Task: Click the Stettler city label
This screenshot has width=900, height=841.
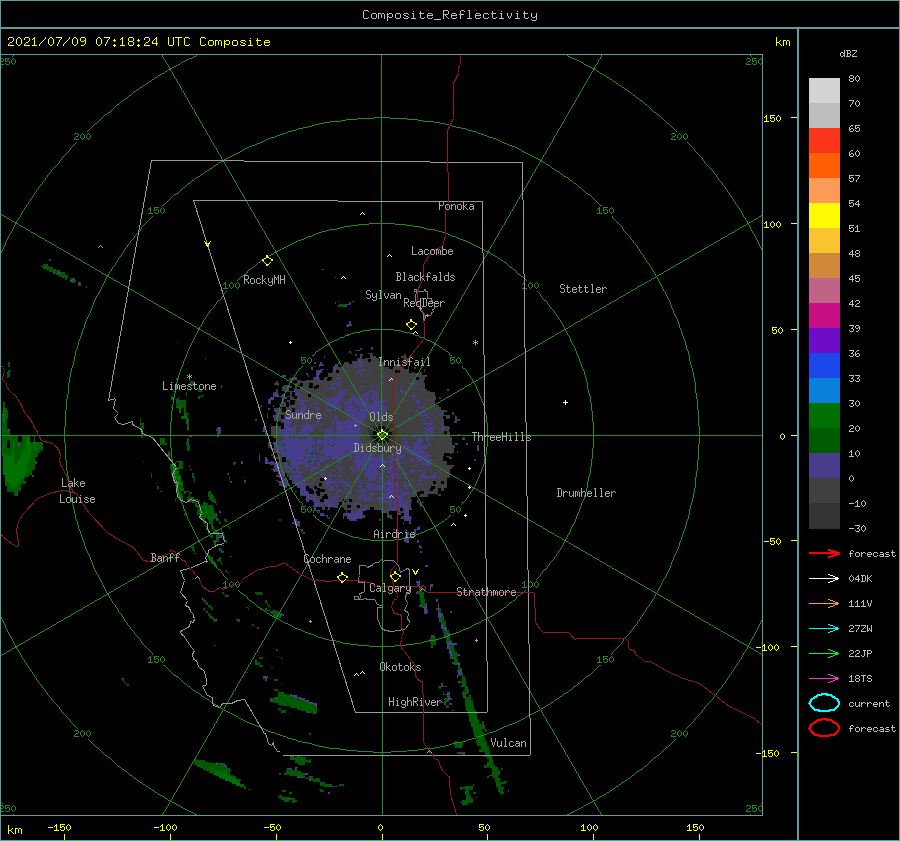Action: tap(583, 289)
